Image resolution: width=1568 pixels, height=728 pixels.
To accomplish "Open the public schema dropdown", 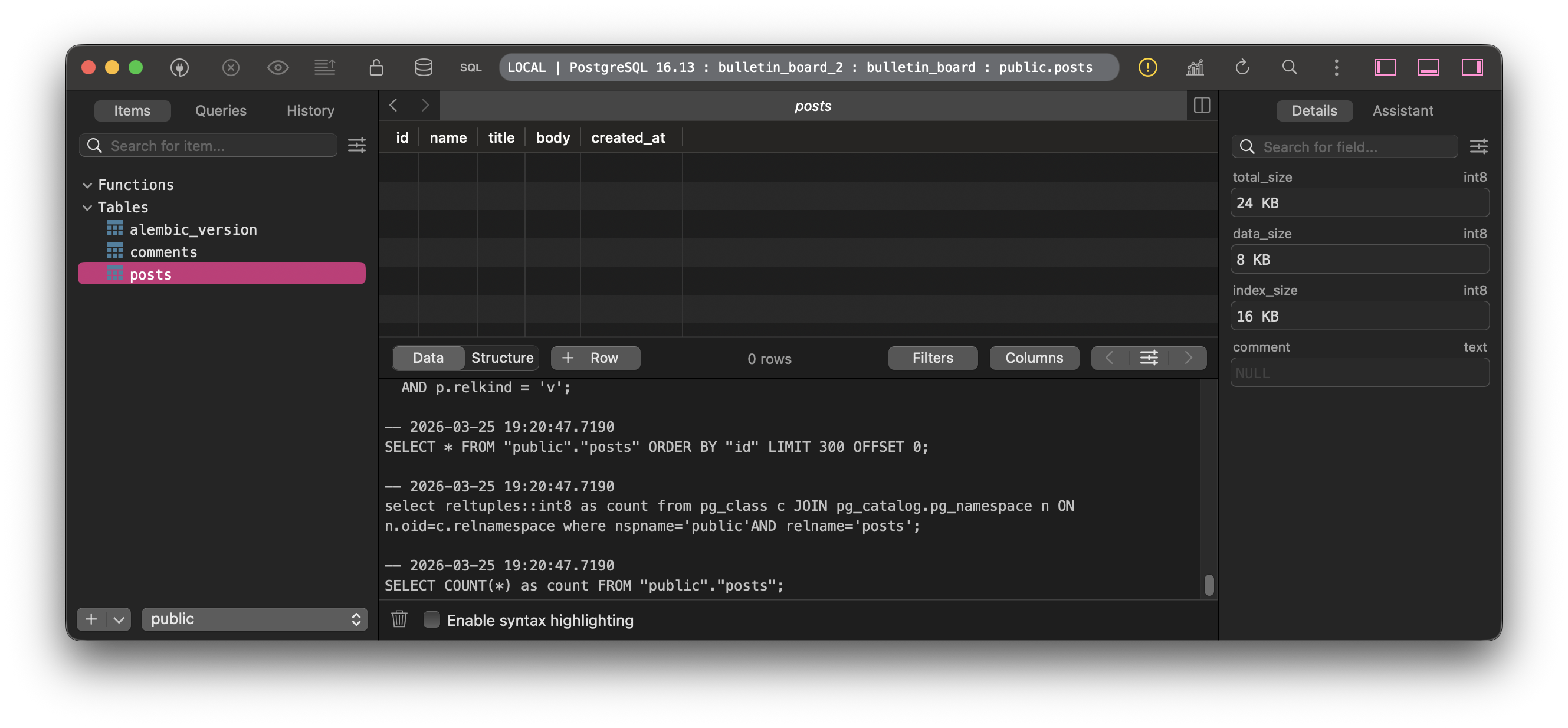I will tap(254, 619).
